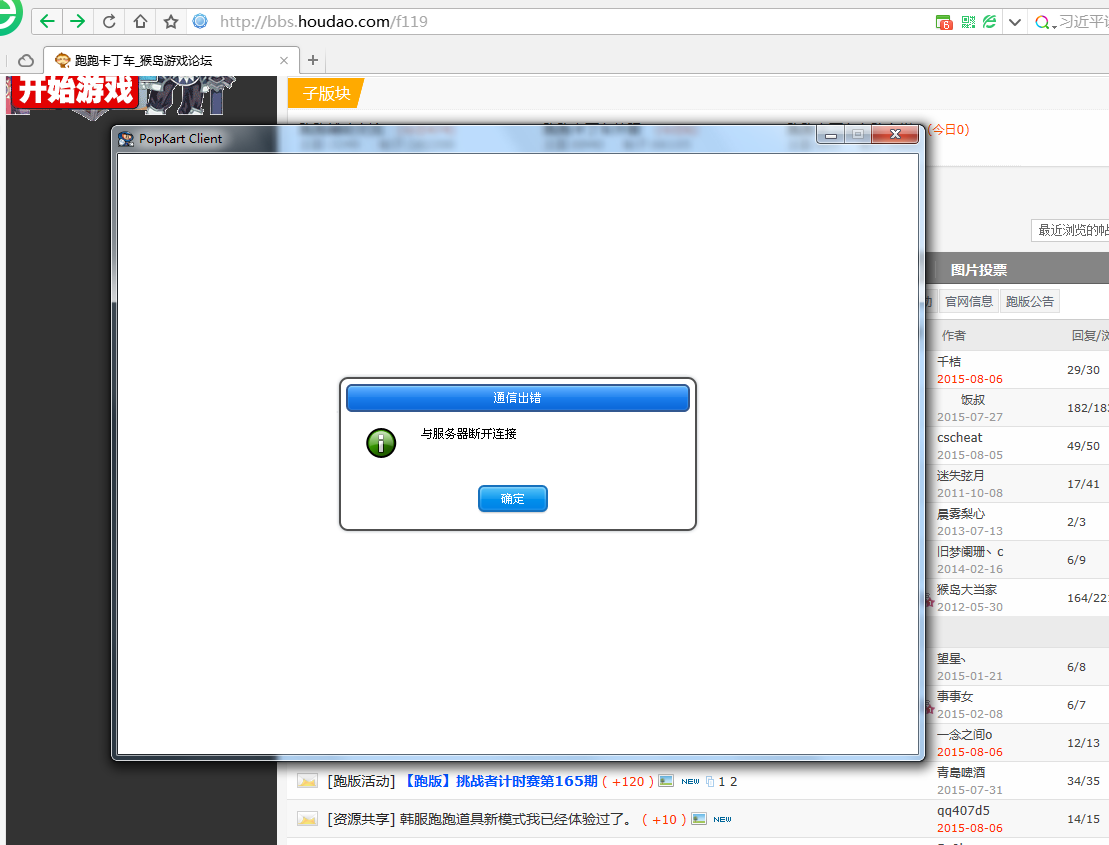
Task: Click the 开始游戏 banner image
Action: click(x=75, y=92)
